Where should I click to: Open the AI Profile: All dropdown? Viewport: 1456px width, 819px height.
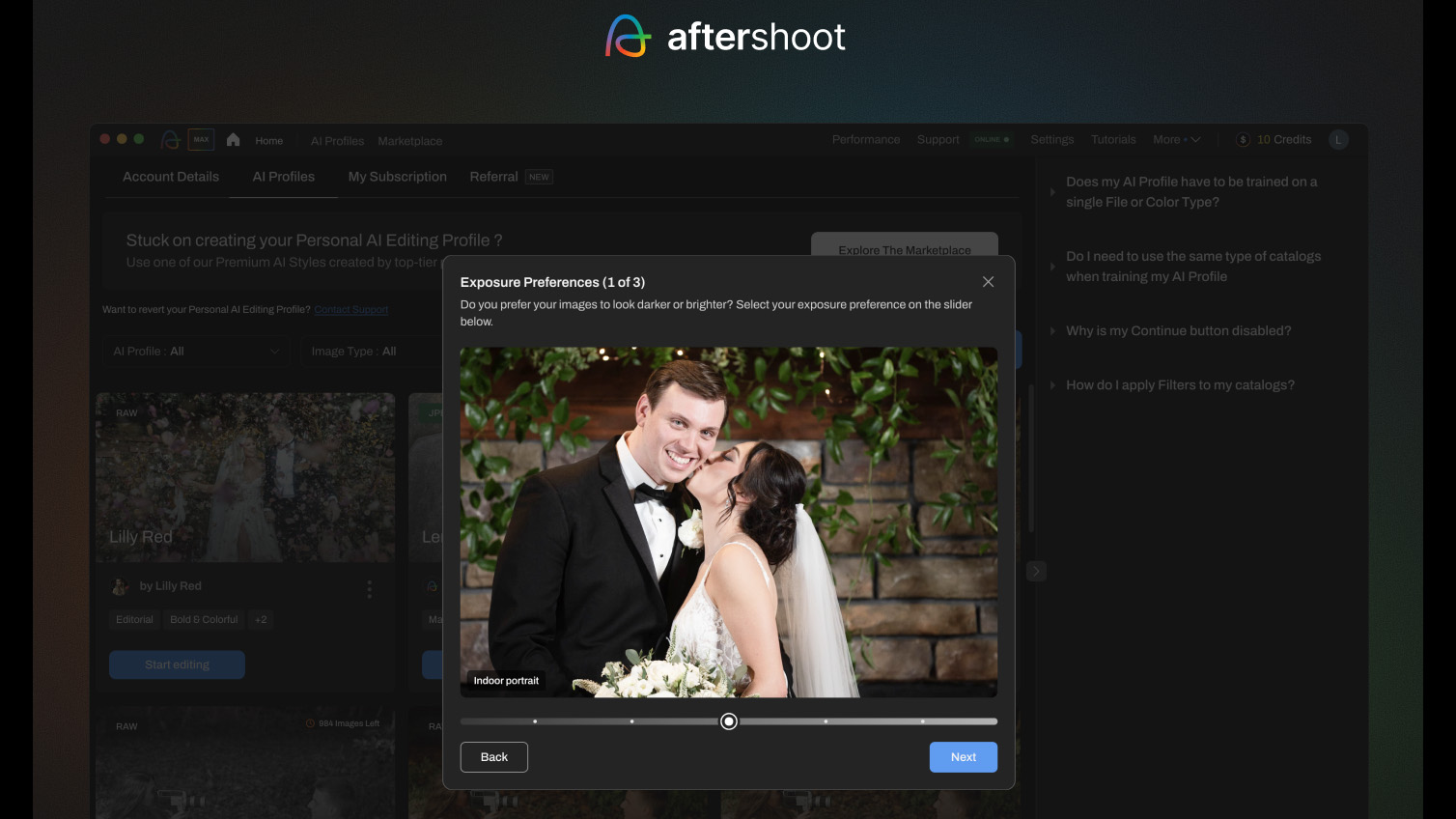pyautogui.click(x=196, y=352)
